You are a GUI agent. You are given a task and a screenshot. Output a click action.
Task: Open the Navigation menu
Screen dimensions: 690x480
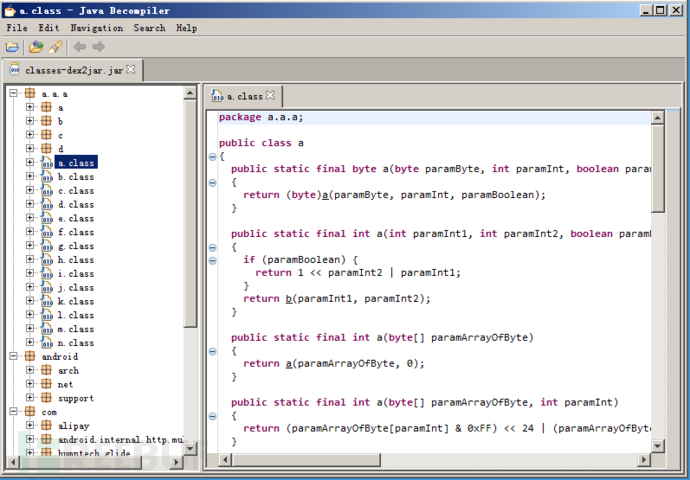coord(97,28)
